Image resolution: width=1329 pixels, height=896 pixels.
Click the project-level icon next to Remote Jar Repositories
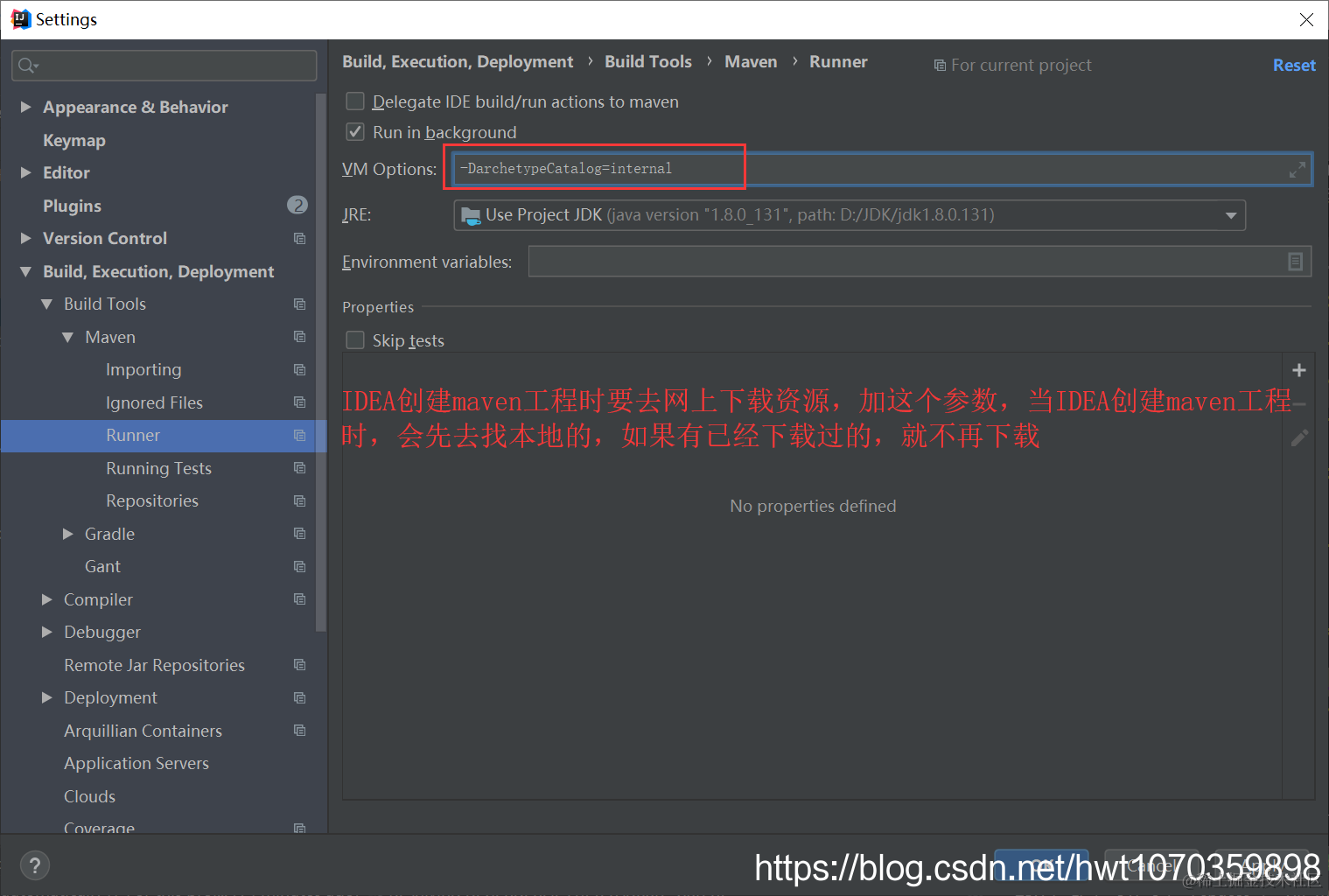click(299, 665)
